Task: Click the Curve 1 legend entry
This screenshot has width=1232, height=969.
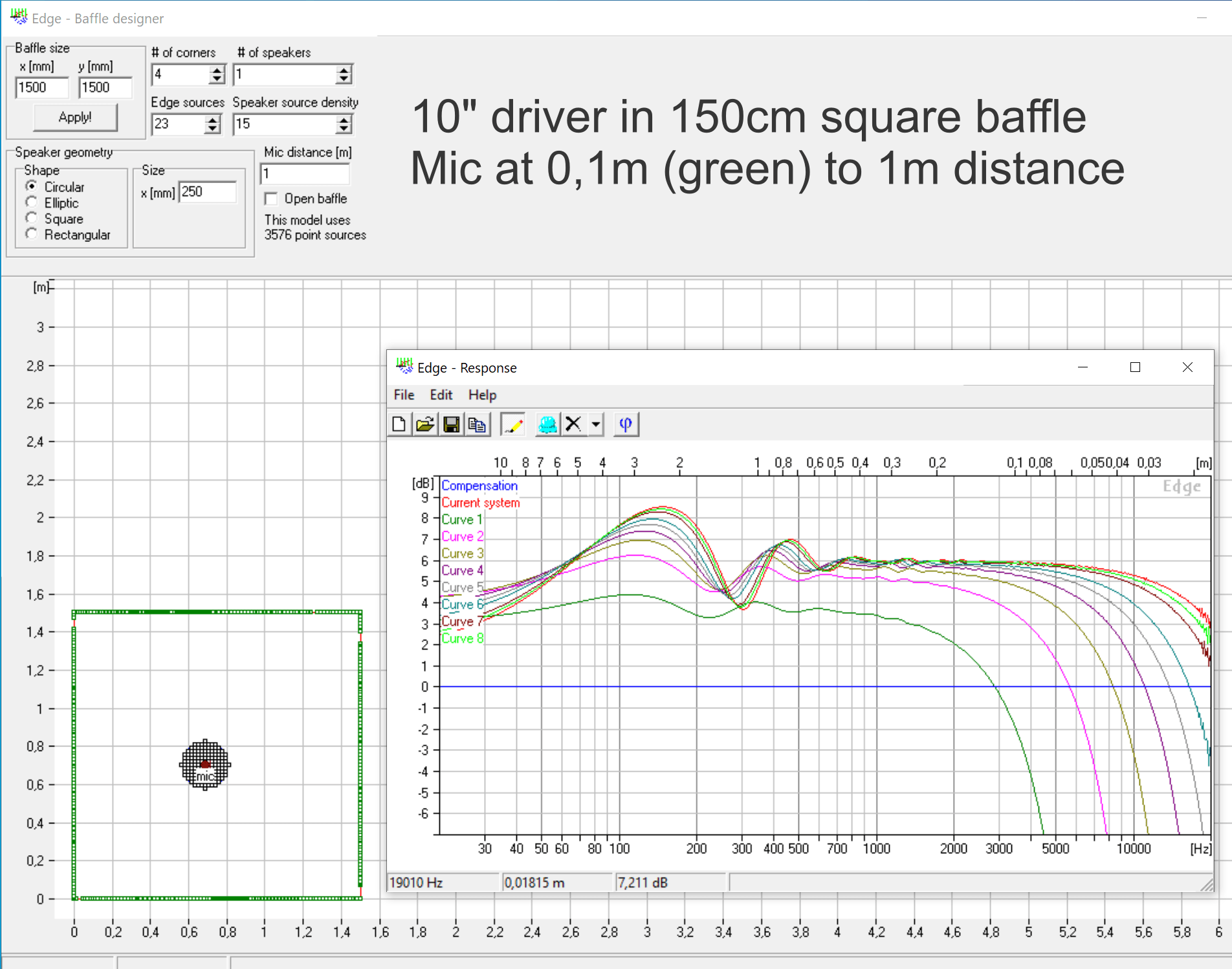Action: [x=462, y=519]
